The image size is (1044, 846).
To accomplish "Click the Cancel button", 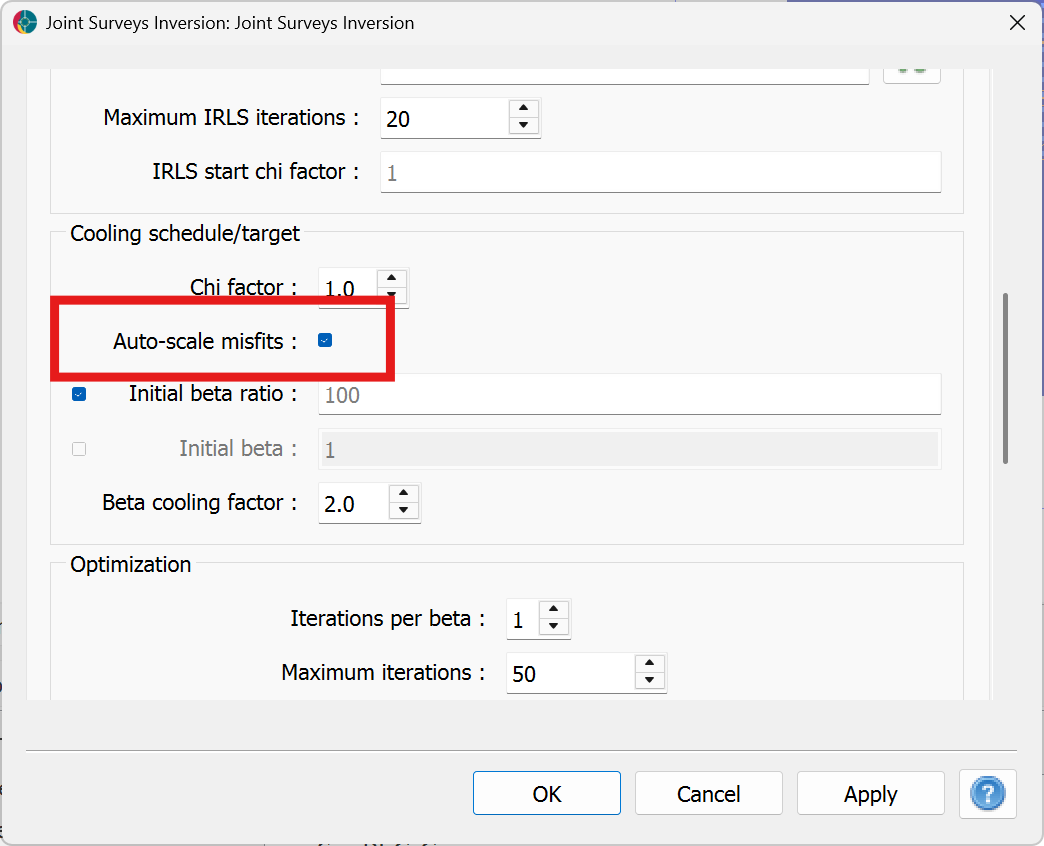I will [708, 793].
